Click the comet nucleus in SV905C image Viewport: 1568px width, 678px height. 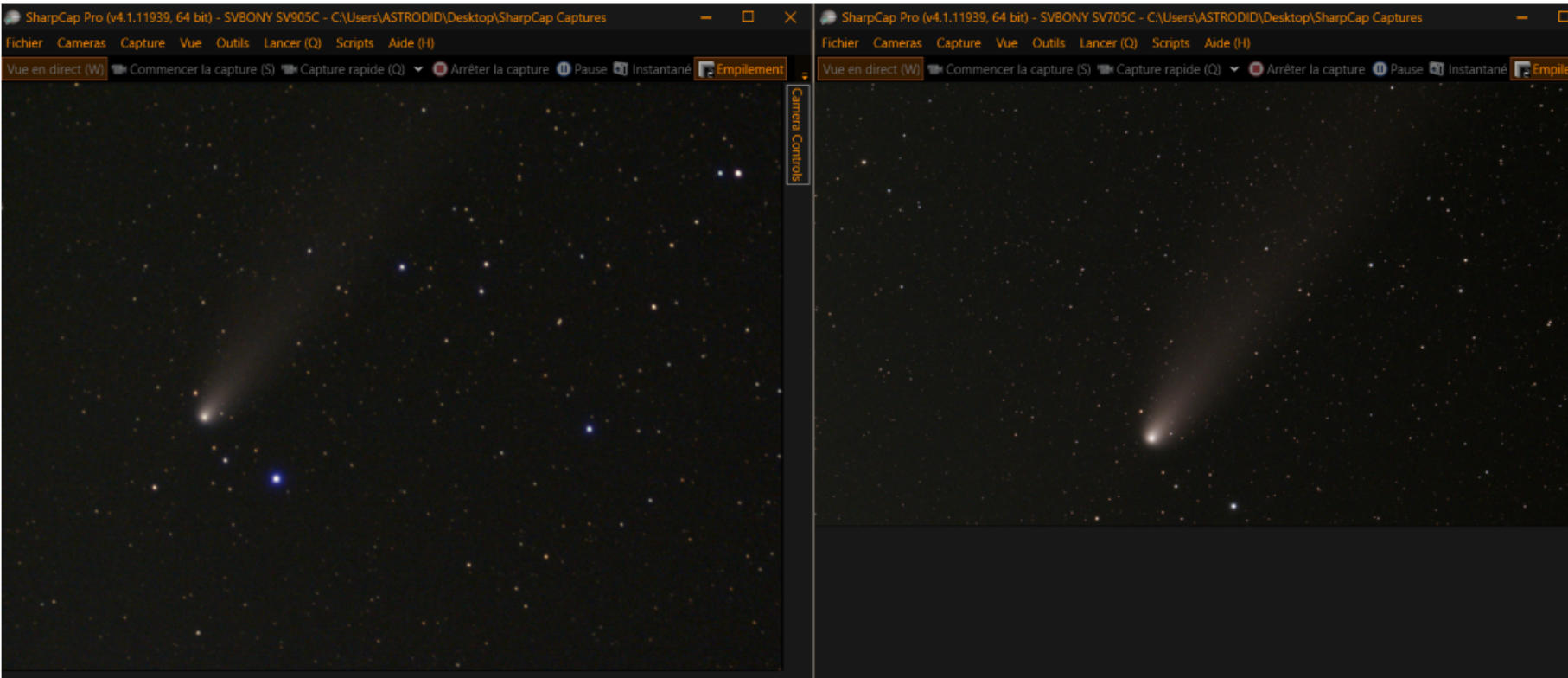click(205, 416)
